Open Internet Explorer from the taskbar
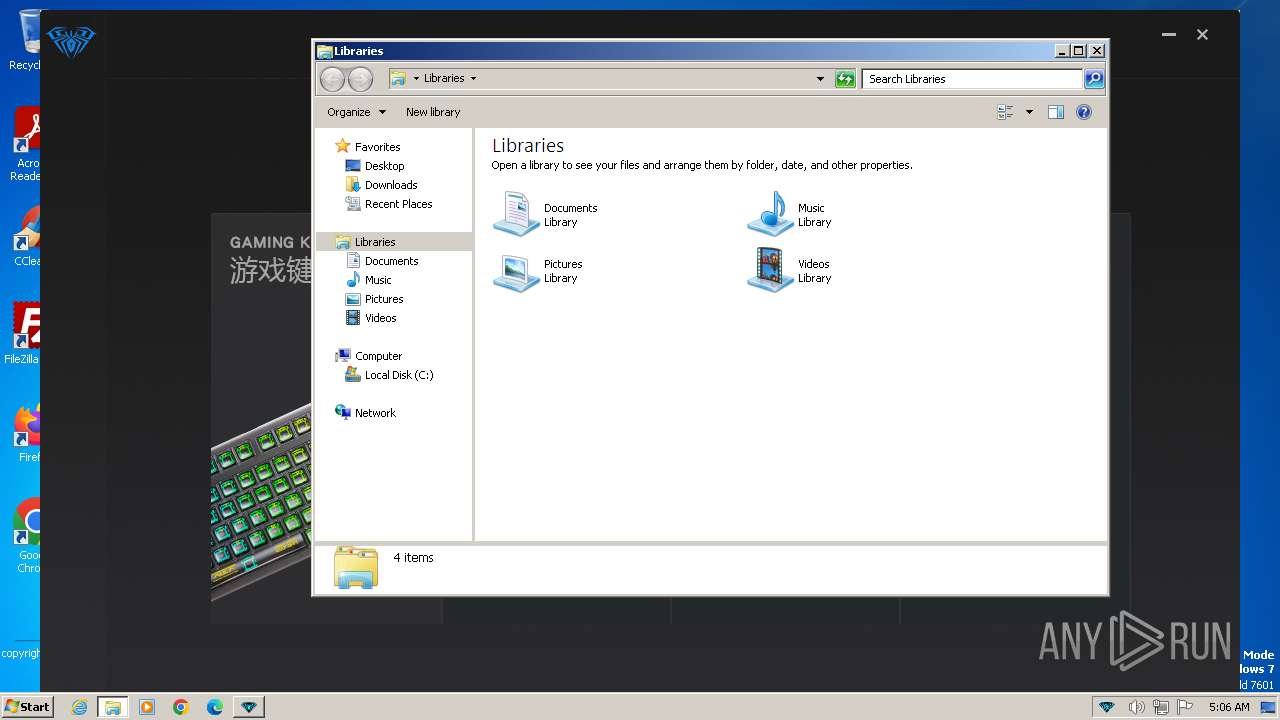 tap(79, 707)
